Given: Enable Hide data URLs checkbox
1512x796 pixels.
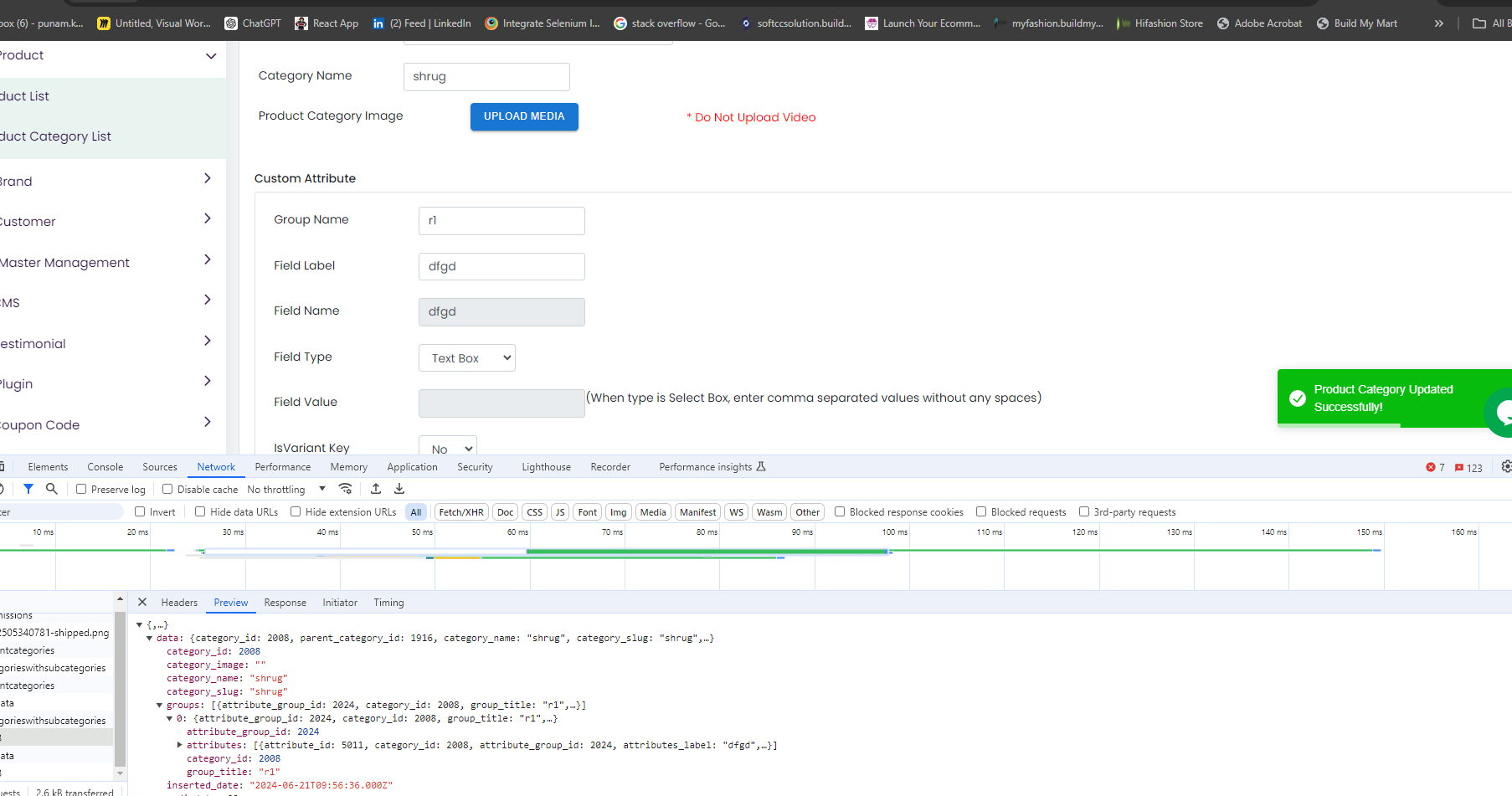Looking at the screenshot, I should coord(200,511).
